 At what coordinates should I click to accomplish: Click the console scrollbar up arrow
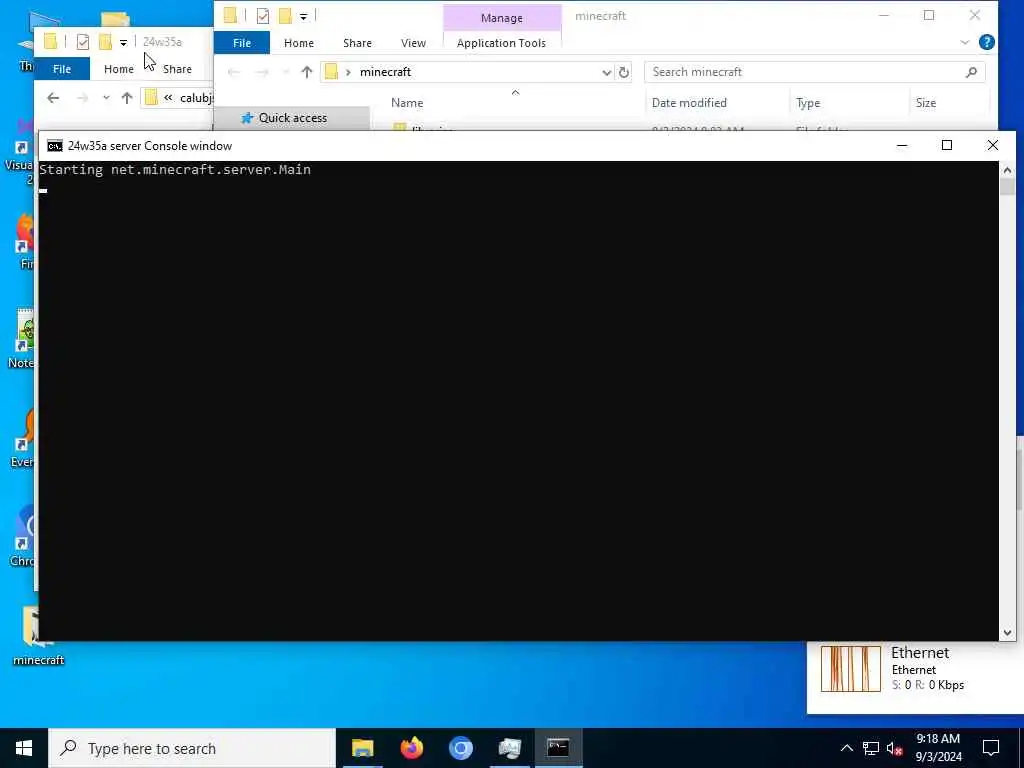1007,170
